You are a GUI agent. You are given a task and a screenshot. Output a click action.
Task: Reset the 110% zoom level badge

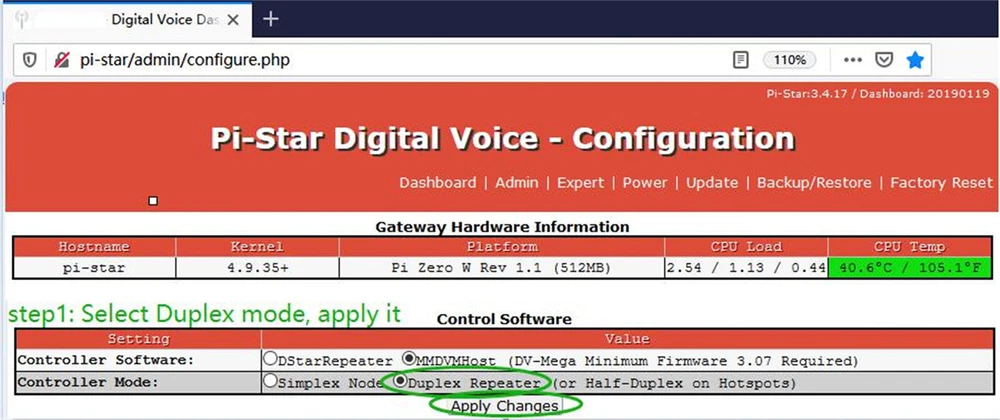coord(788,60)
